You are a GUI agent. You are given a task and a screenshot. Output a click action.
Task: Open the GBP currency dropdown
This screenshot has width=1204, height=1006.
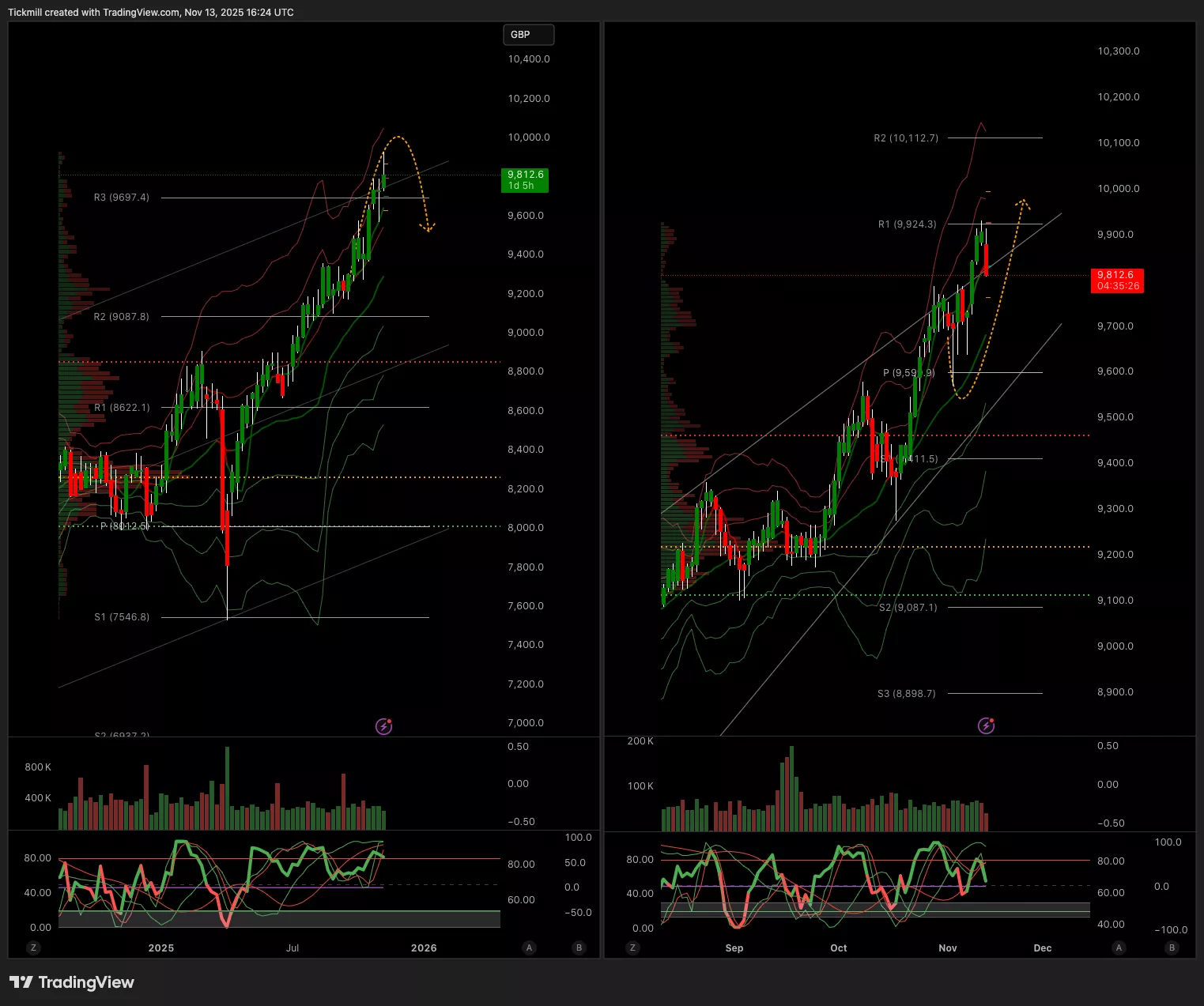coord(528,35)
